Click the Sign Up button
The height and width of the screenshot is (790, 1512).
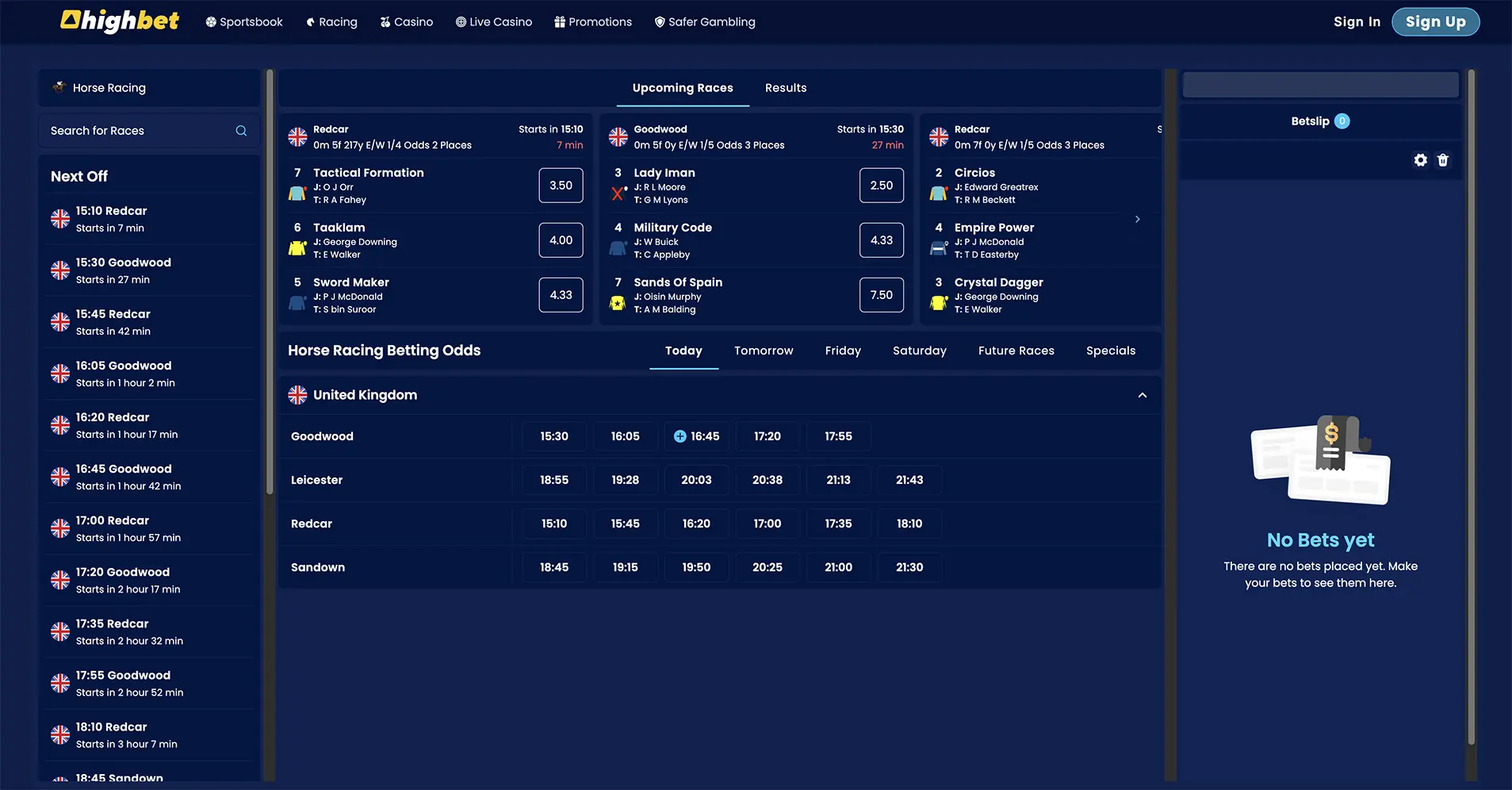(1434, 22)
